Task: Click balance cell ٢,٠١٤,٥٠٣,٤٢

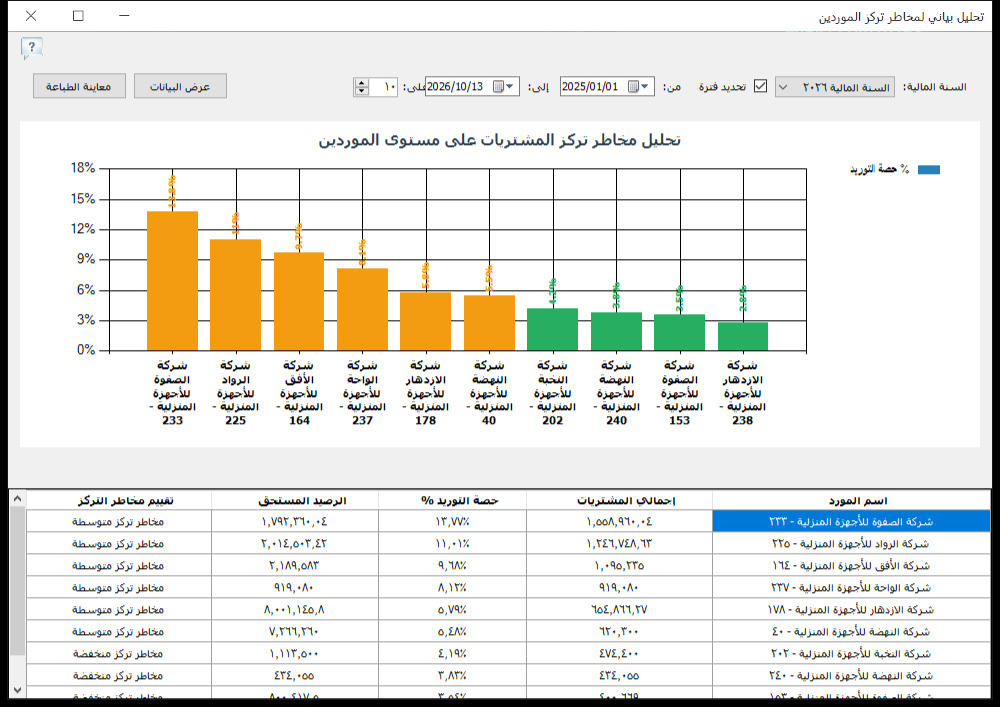Action: 295,544
